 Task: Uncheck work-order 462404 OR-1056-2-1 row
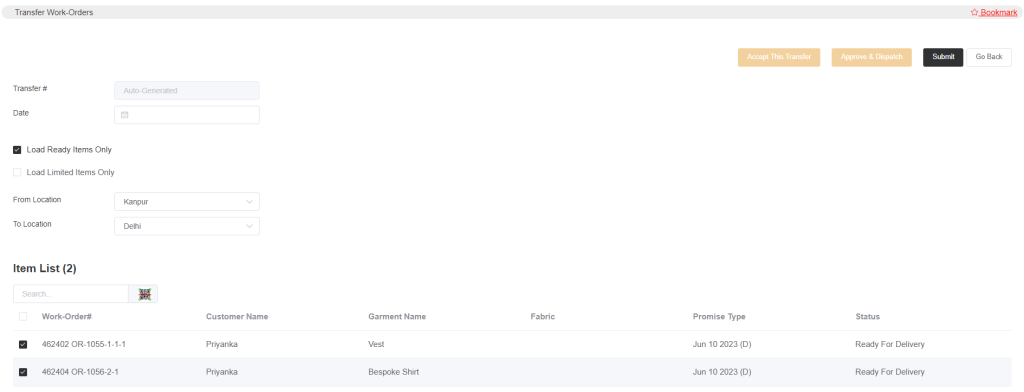(x=23, y=372)
